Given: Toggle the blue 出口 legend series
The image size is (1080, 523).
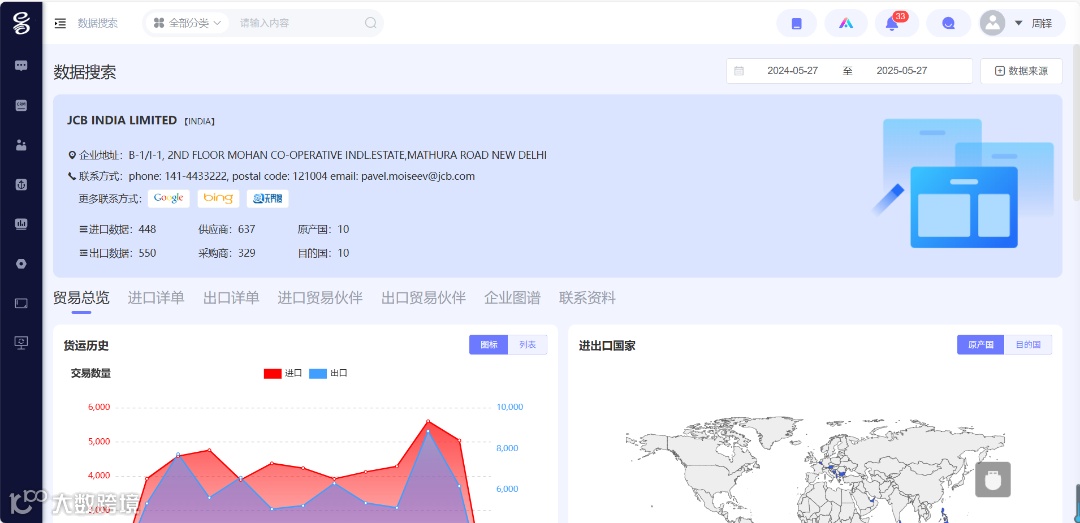Looking at the screenshot, I should [x=328, y=373].
